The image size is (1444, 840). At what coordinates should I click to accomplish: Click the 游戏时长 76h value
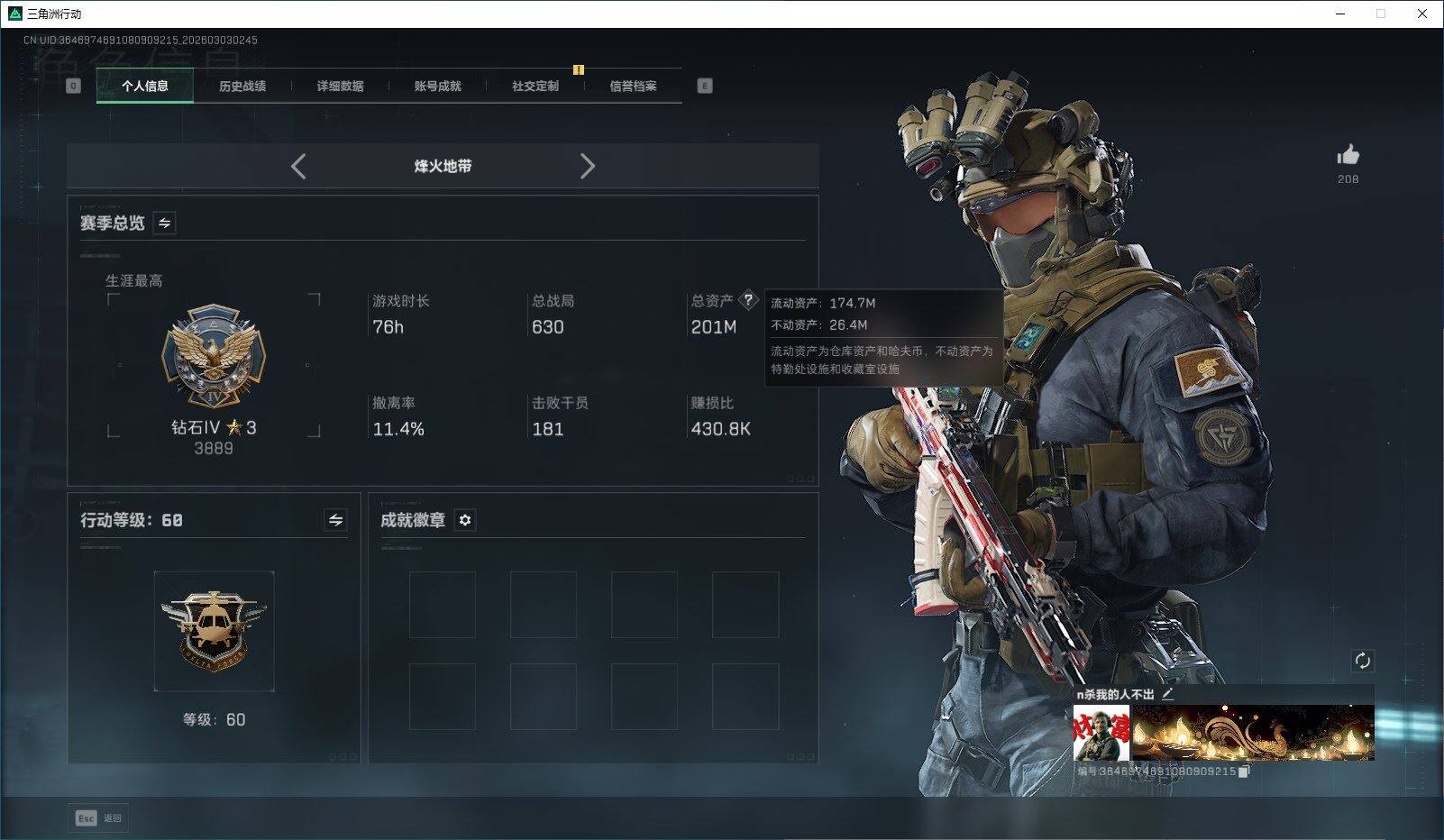(388, 327)
